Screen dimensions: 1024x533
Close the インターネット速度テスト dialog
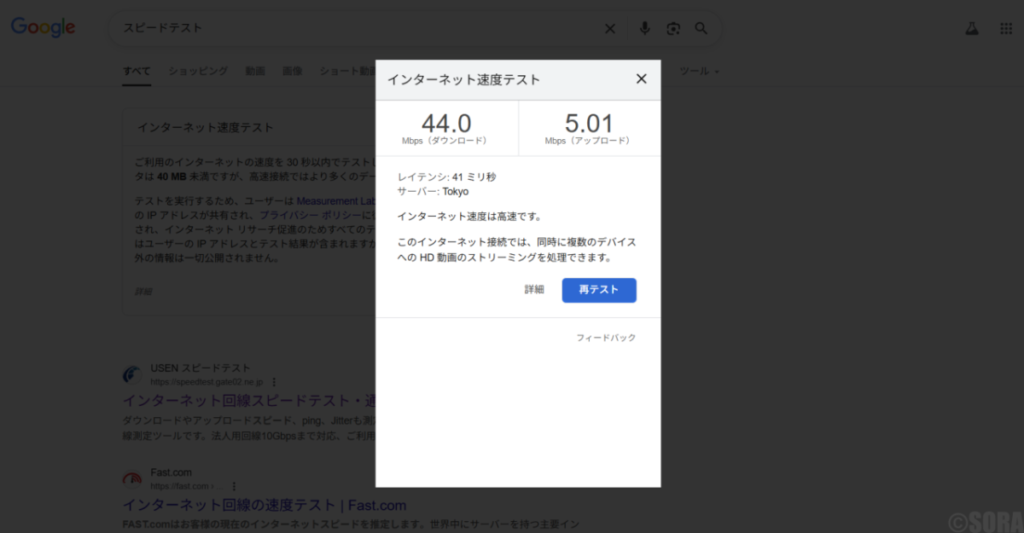tap(641, 79)
